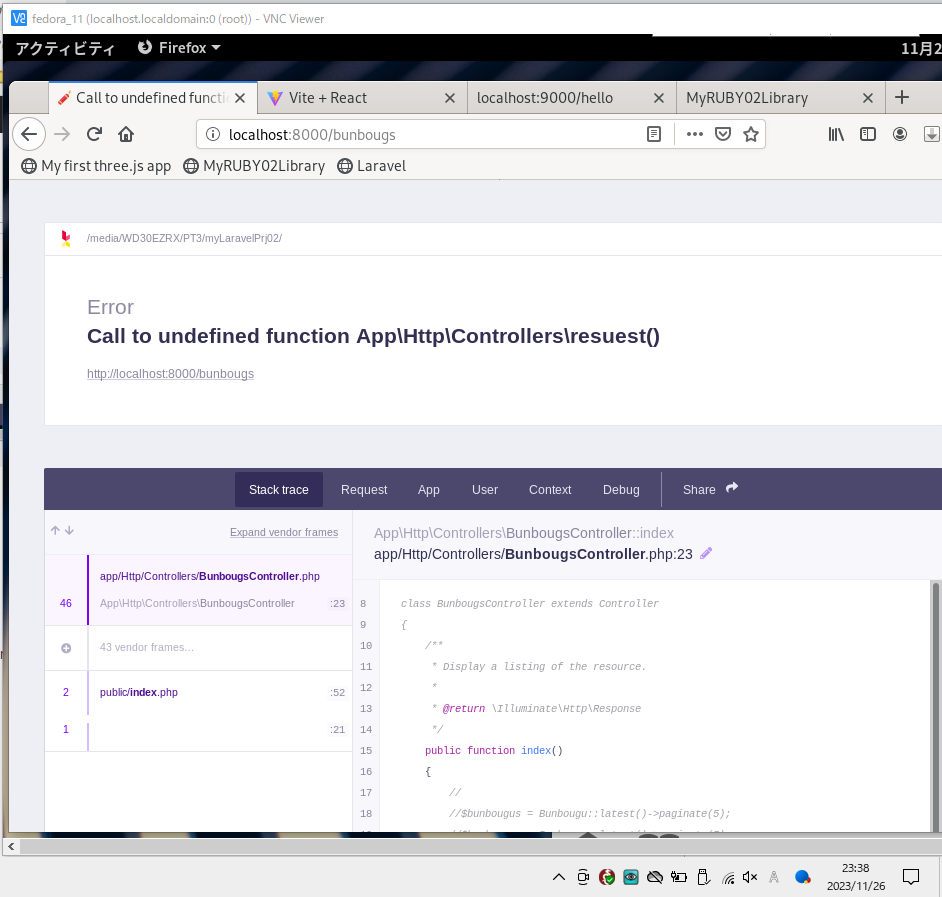Viewport: 942px width, 897px height.
Task: Open the Firefox home page
Action: 126,134
